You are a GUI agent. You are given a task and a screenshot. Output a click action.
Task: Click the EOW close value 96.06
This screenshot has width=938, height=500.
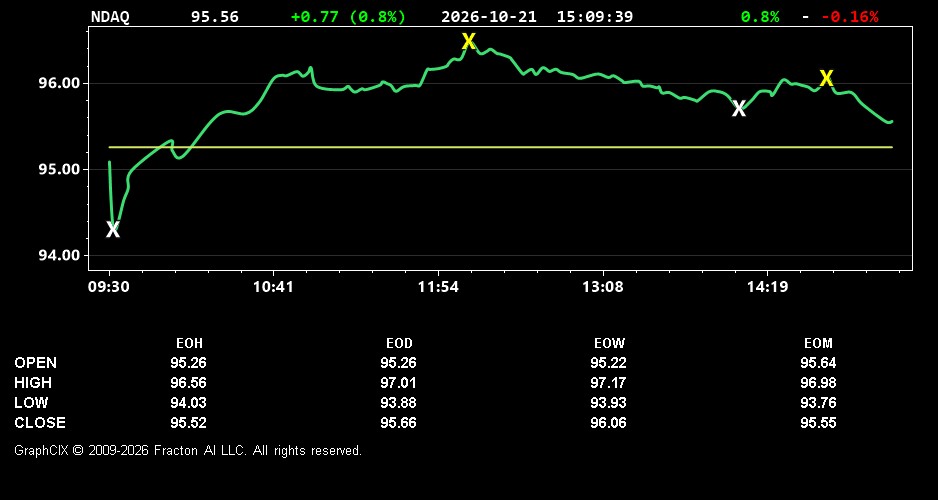tap(608, 423)
